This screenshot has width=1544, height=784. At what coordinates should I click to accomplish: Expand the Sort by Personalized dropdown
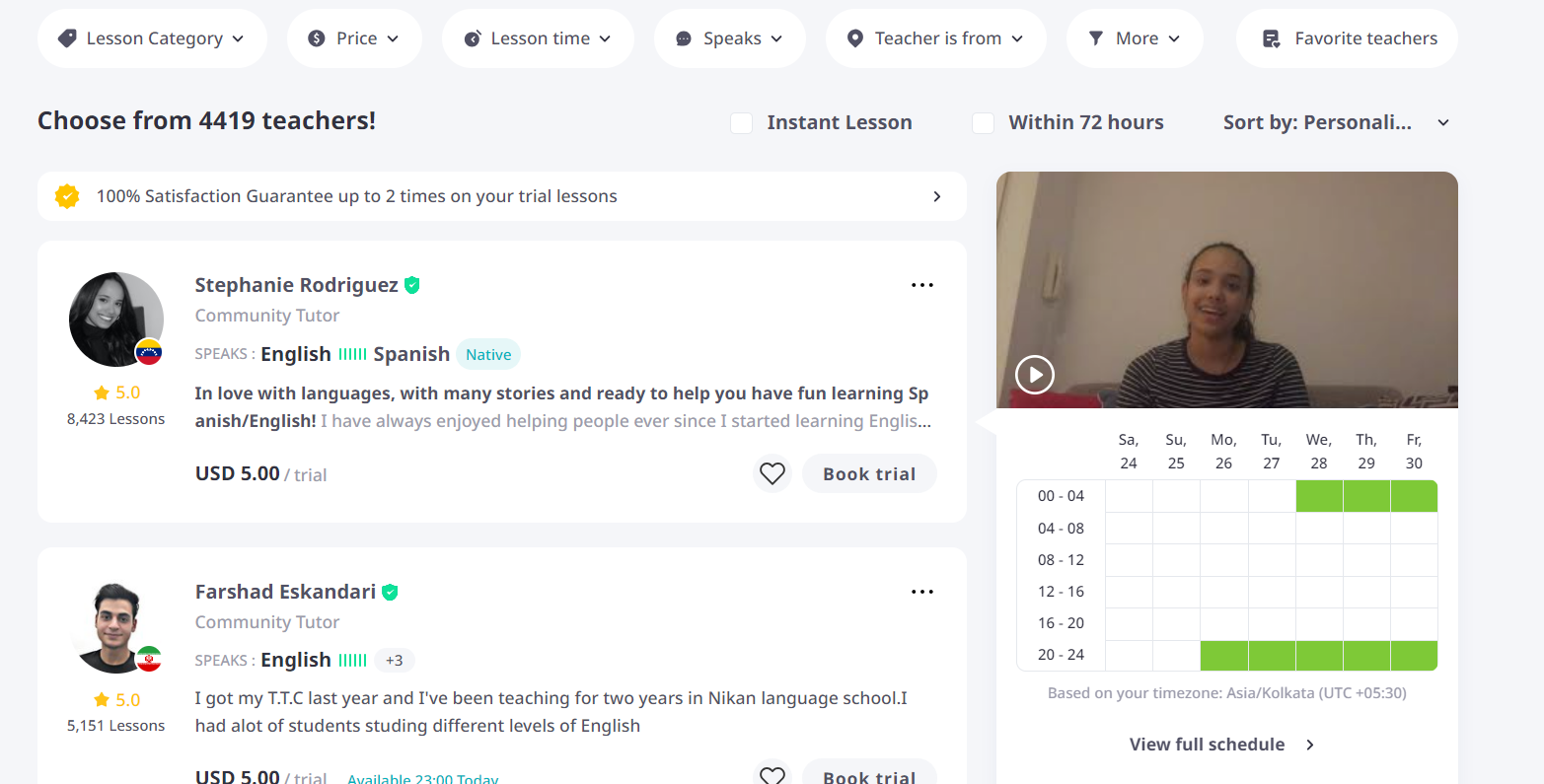click(x=1336, y=122)
